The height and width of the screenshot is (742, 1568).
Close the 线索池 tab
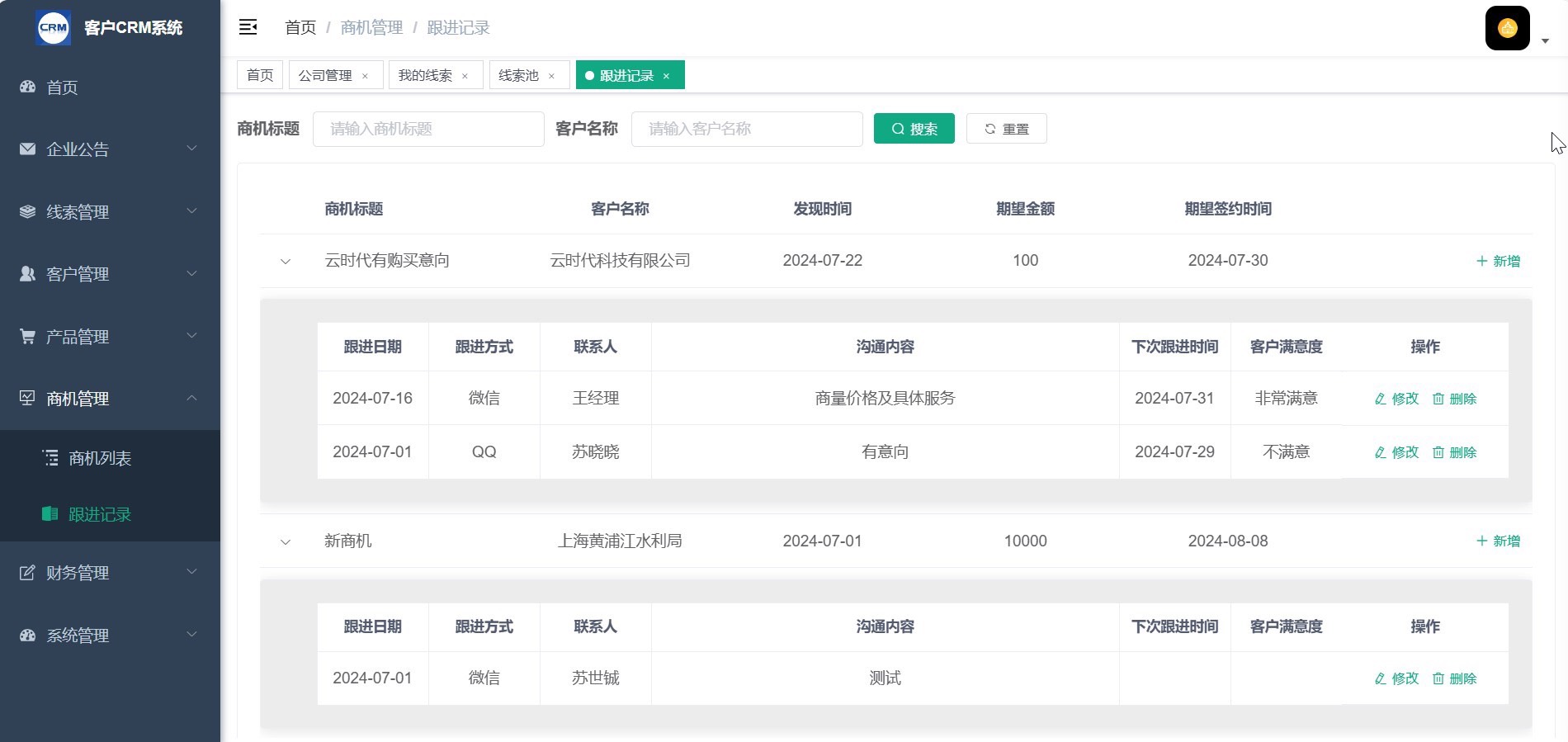click(551, 76)
